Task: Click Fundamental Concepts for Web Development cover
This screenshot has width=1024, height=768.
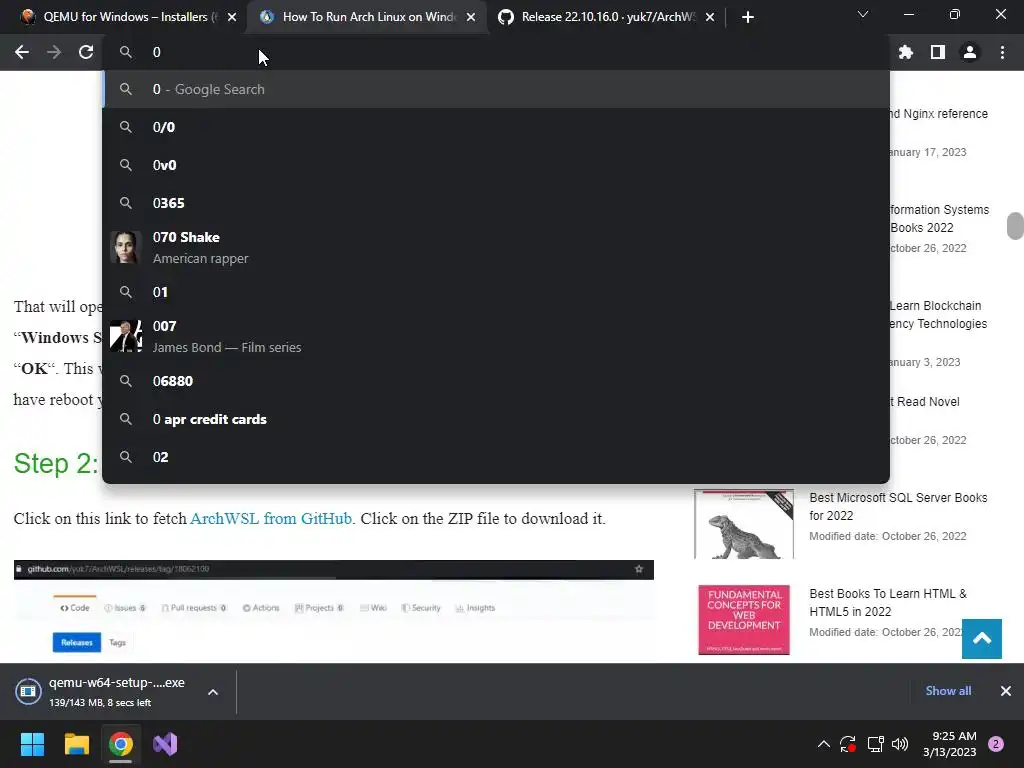Action: click(x=744, y=620)
